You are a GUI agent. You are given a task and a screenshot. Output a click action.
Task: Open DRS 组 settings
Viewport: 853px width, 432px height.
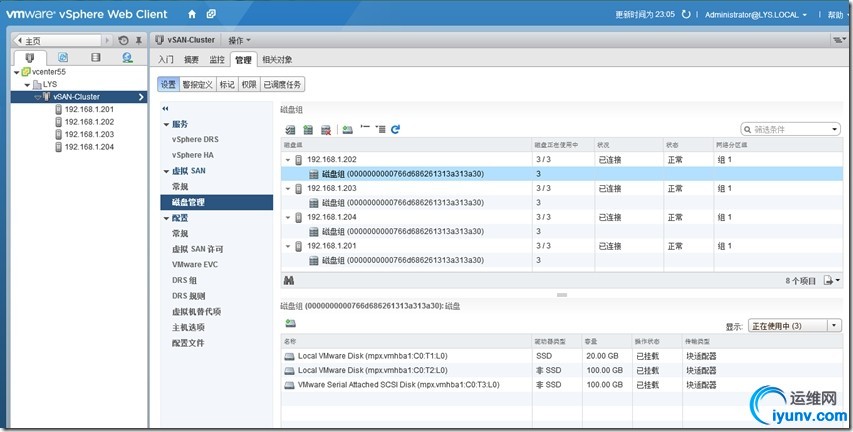(184, 280)
